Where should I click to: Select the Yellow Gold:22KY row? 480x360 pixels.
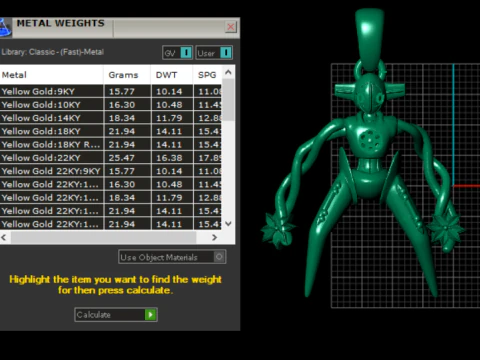coord(110,158)
